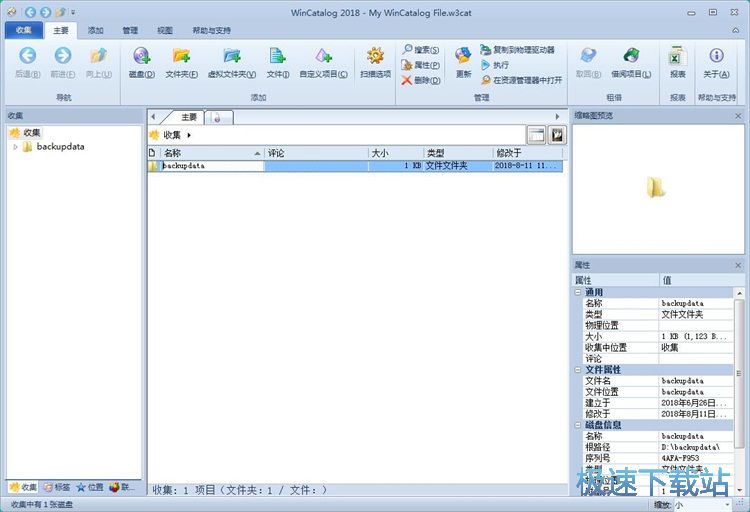Toggle the dark thumbnail view button
The width and height of the screenshot is (750, 512).
[557, 135]
